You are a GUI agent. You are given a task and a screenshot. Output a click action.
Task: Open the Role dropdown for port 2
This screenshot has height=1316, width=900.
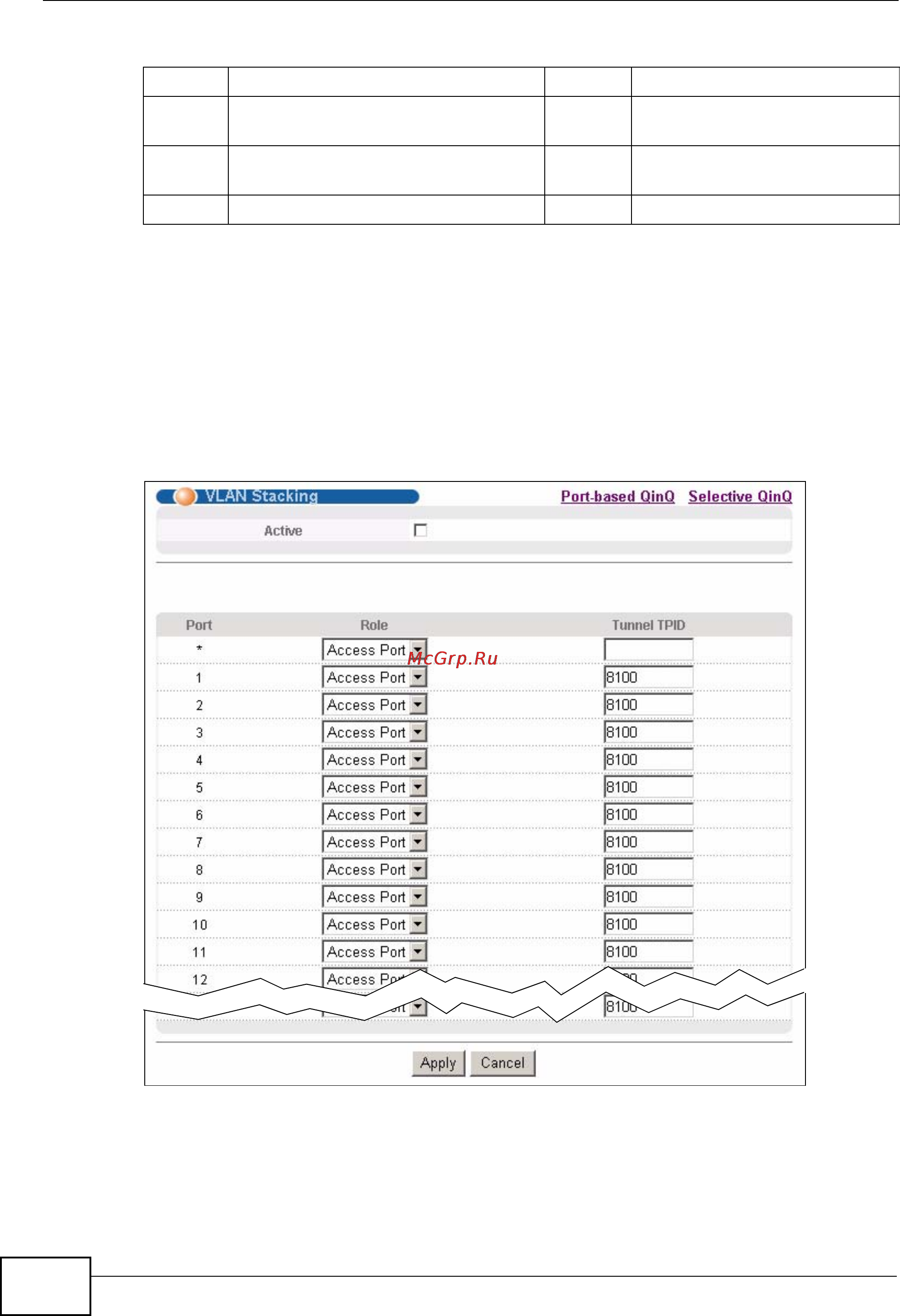point(375,704)
